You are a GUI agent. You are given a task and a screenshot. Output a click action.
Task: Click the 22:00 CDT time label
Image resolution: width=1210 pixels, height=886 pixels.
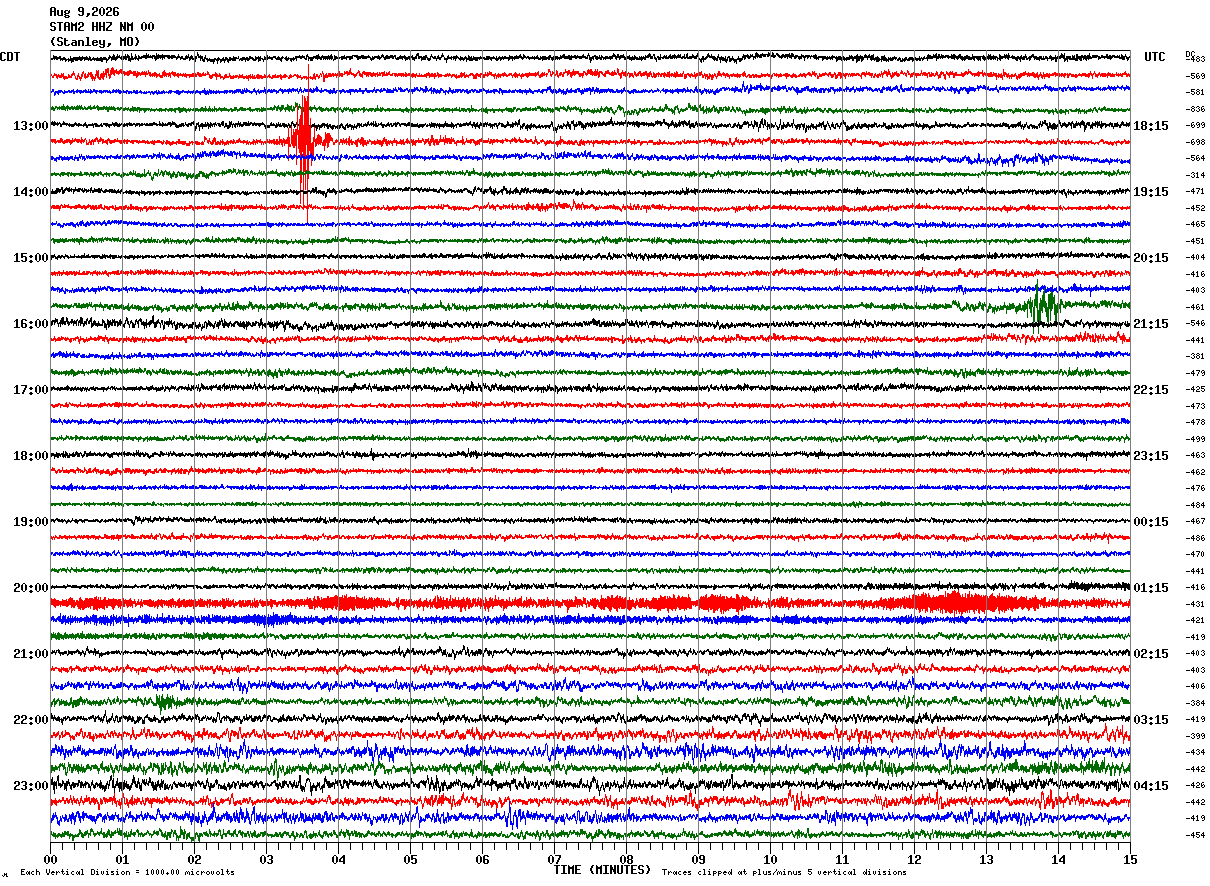click(31, 720)
